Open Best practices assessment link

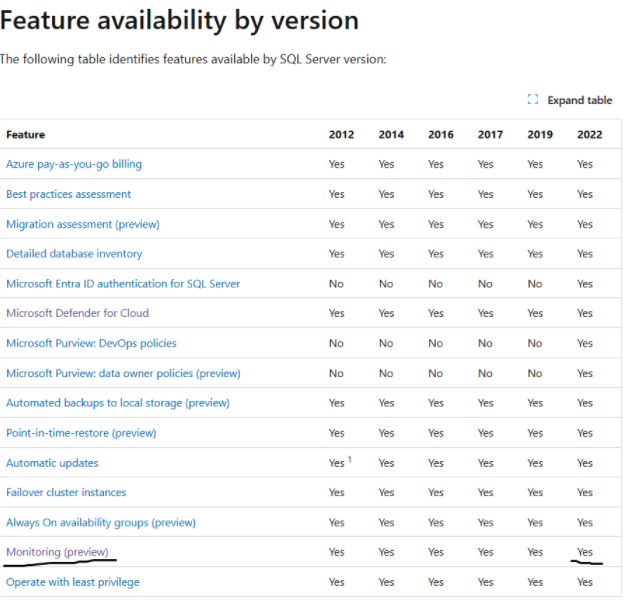pyautogui.click(x=68, y=194)
